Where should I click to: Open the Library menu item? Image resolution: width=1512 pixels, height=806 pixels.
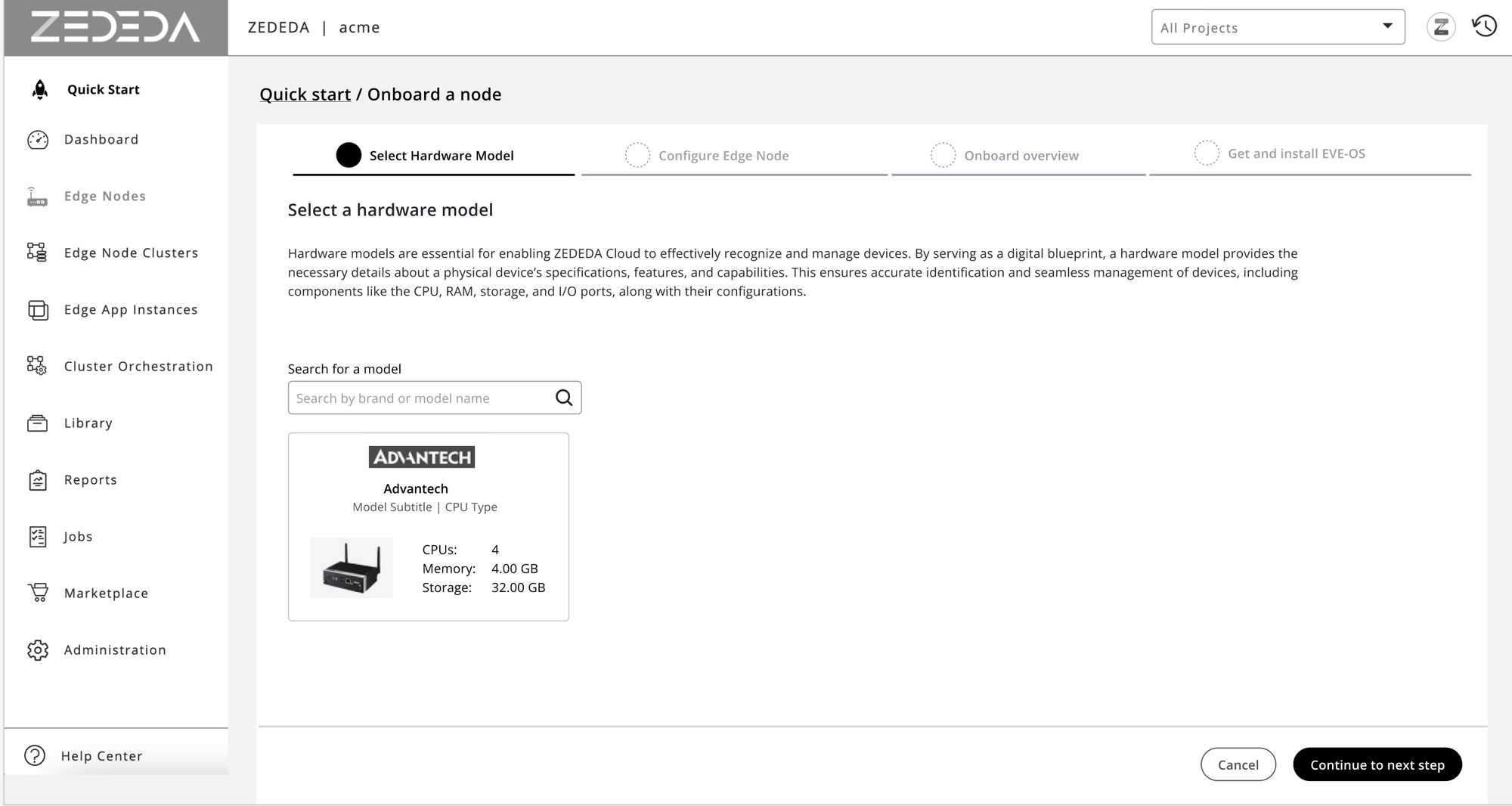tap(88, 423)
